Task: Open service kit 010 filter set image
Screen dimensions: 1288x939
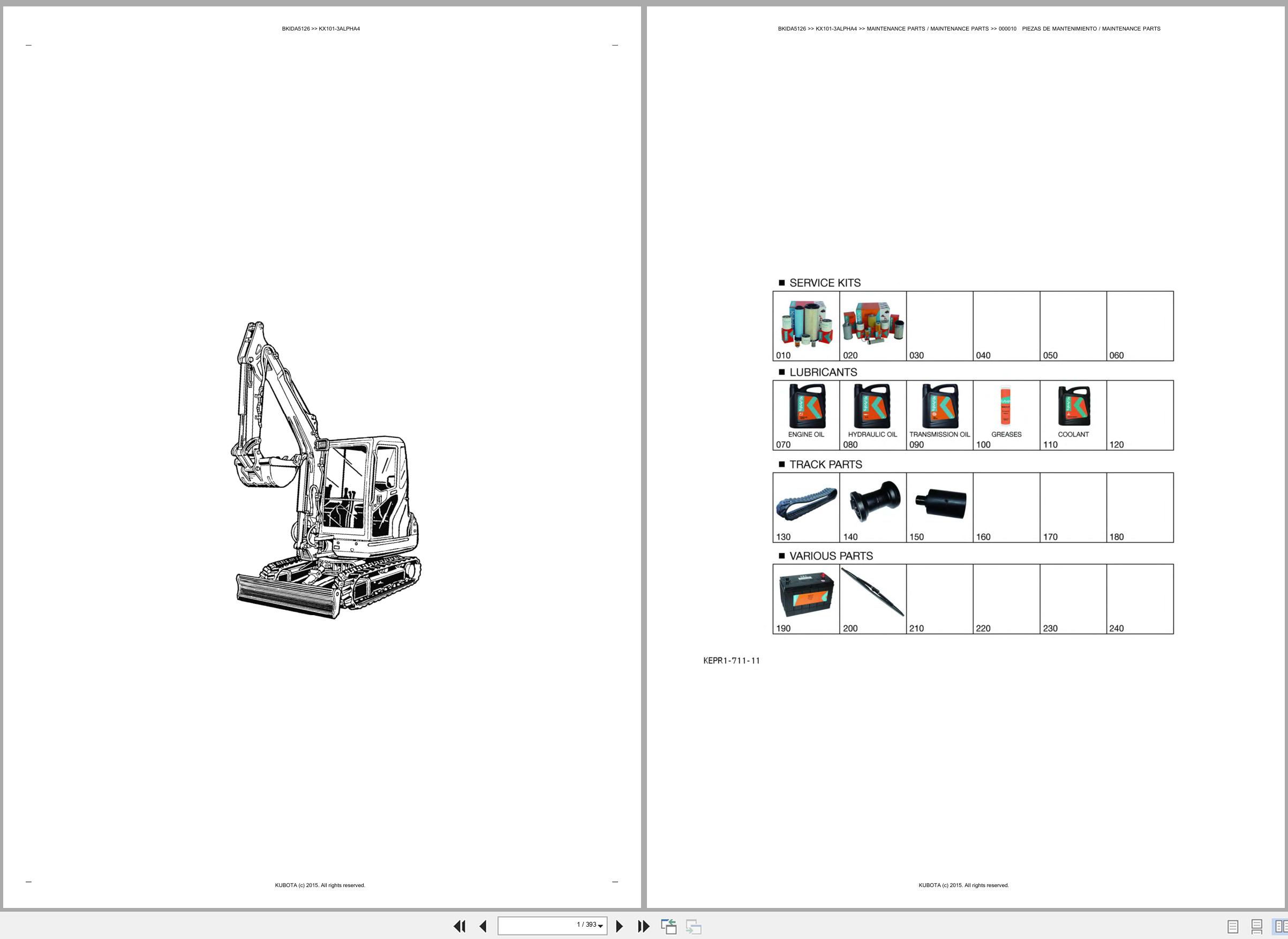Action: (806, 324)
